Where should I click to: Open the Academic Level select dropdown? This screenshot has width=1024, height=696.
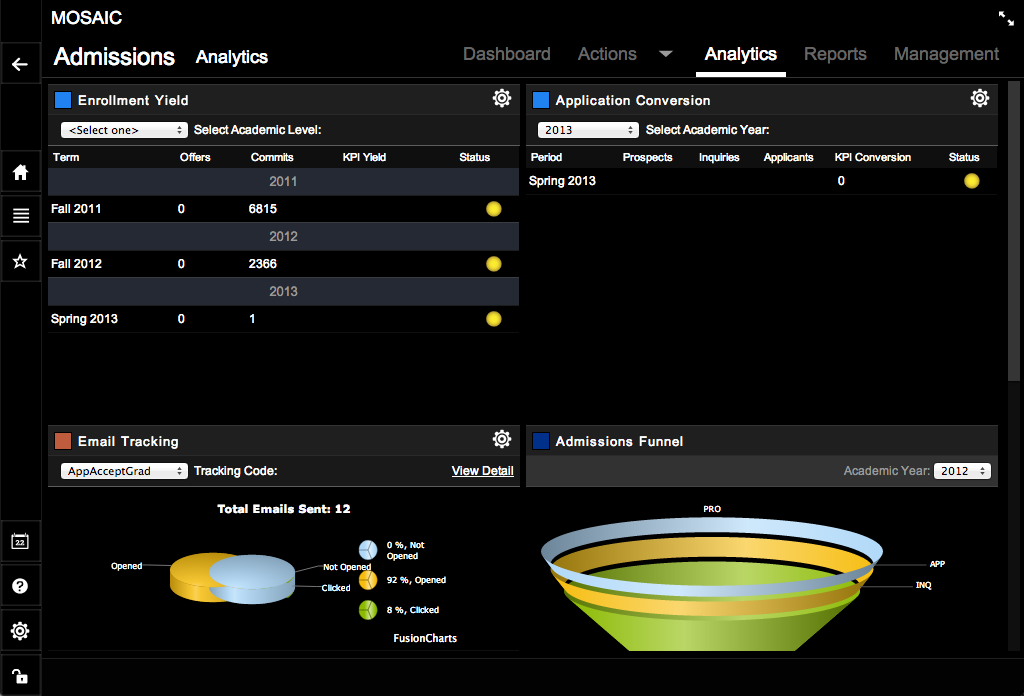[124, 130]
